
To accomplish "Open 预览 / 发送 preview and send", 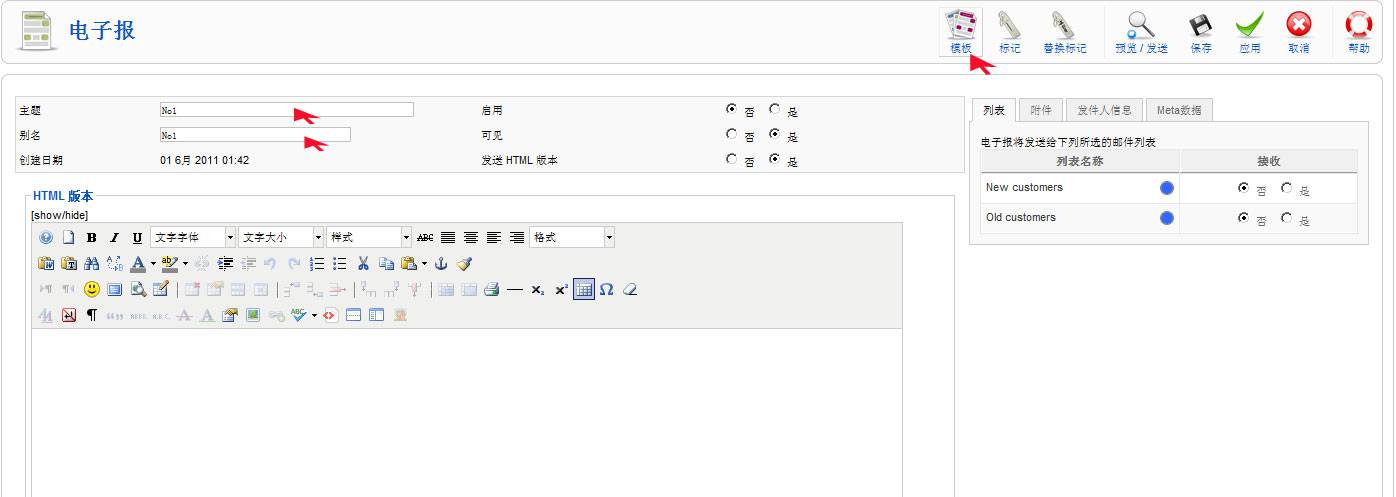I will point(1141,32).
